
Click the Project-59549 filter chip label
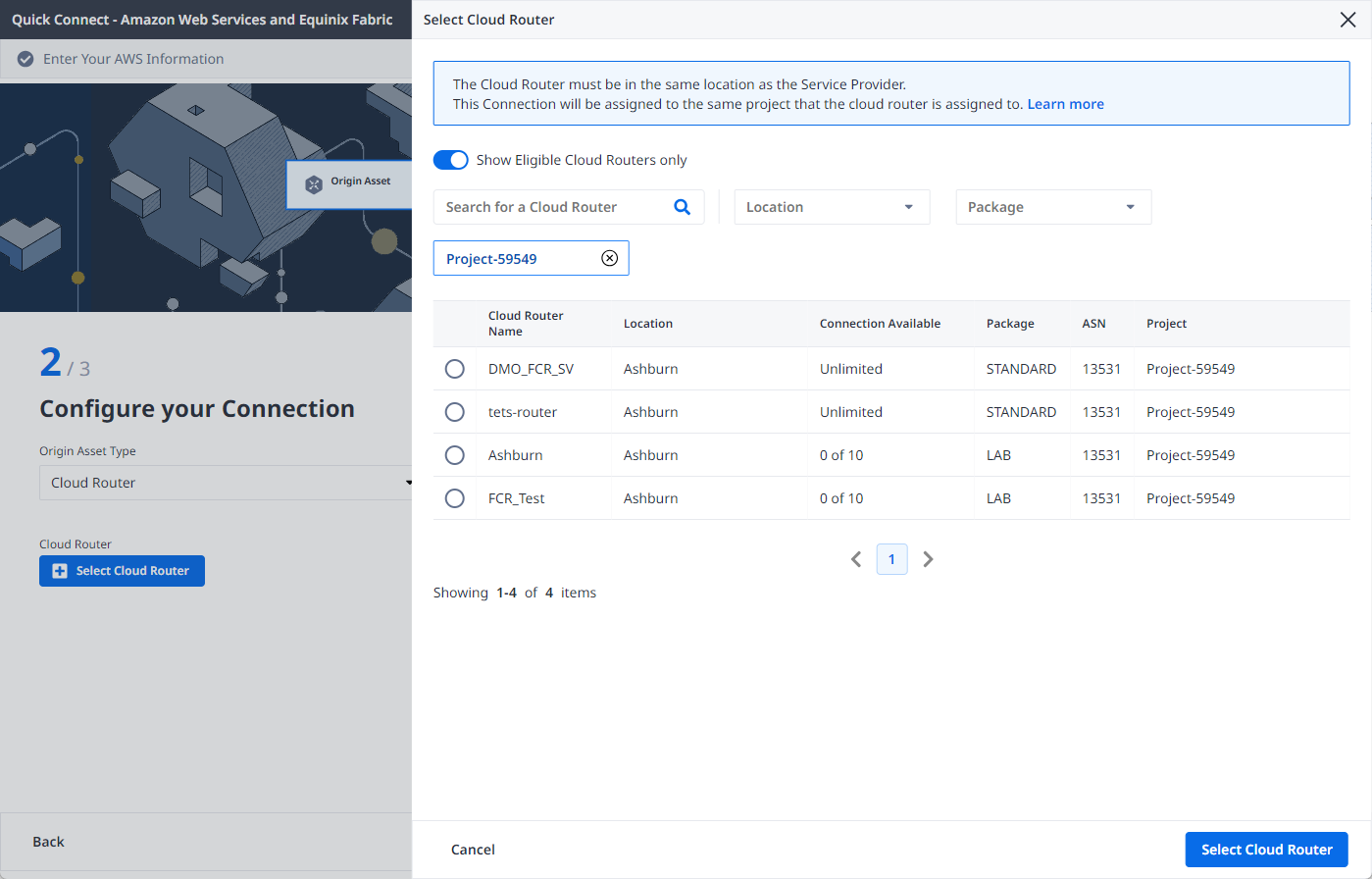tap(491, 259)
